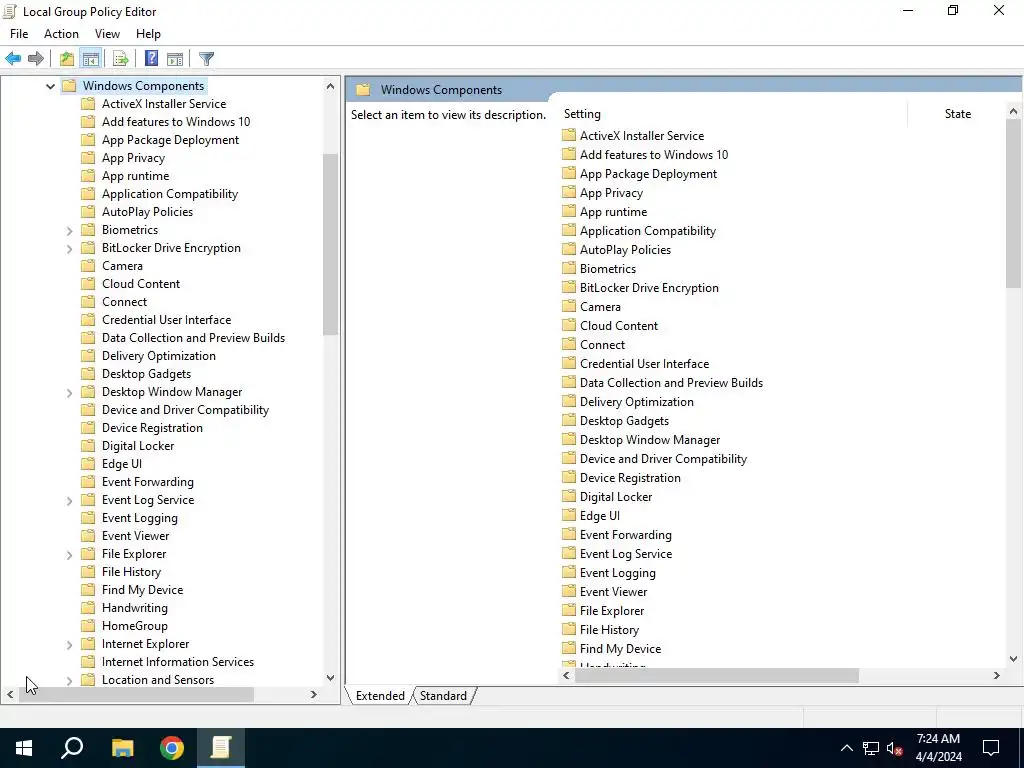Screen dimensions: 1024x768
Task: Select ActiveX Installer Service in right pane
Action: (642, 136)
